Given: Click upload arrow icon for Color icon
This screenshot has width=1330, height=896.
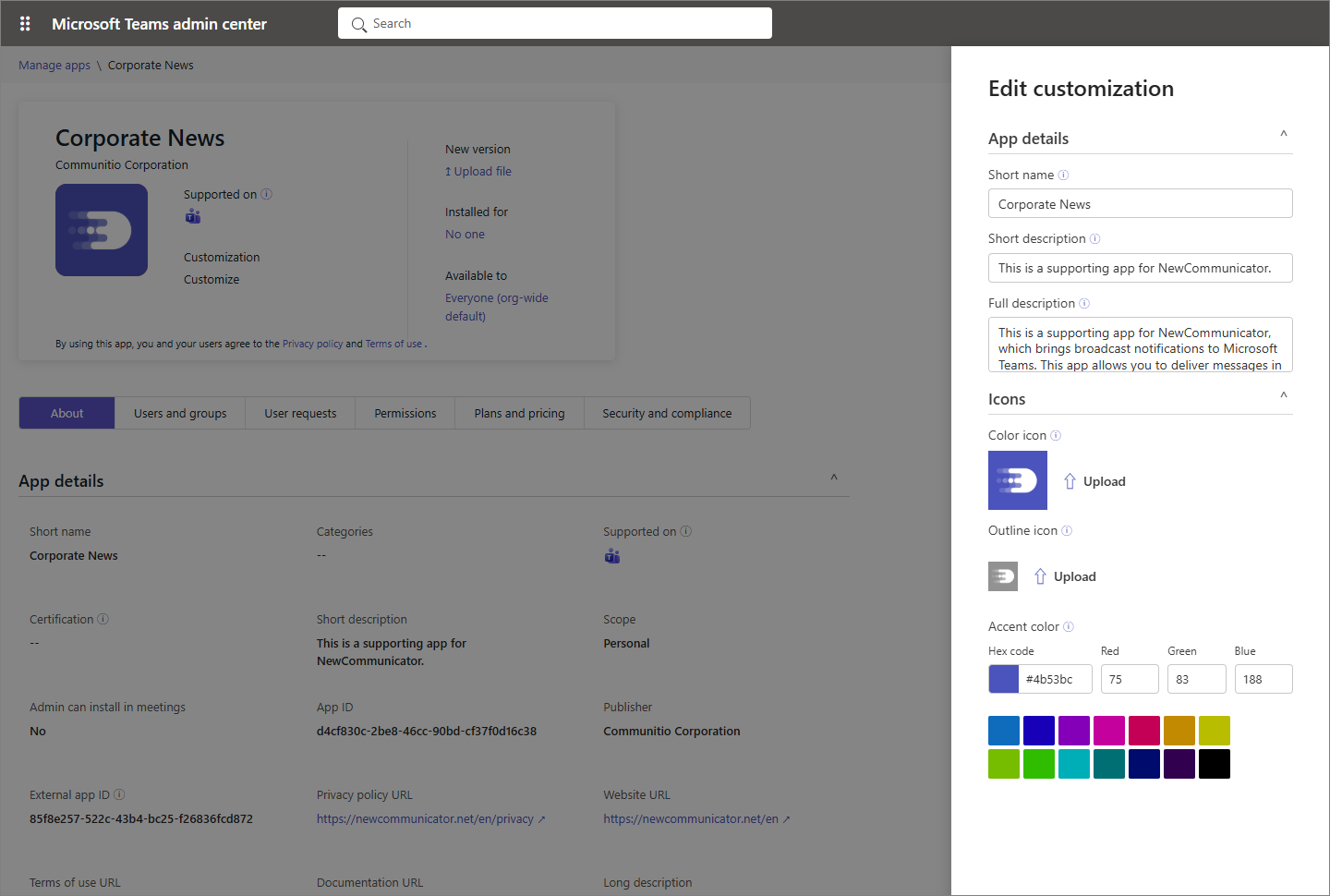Looking at the screenshot, I should [x=1070, y=481].
